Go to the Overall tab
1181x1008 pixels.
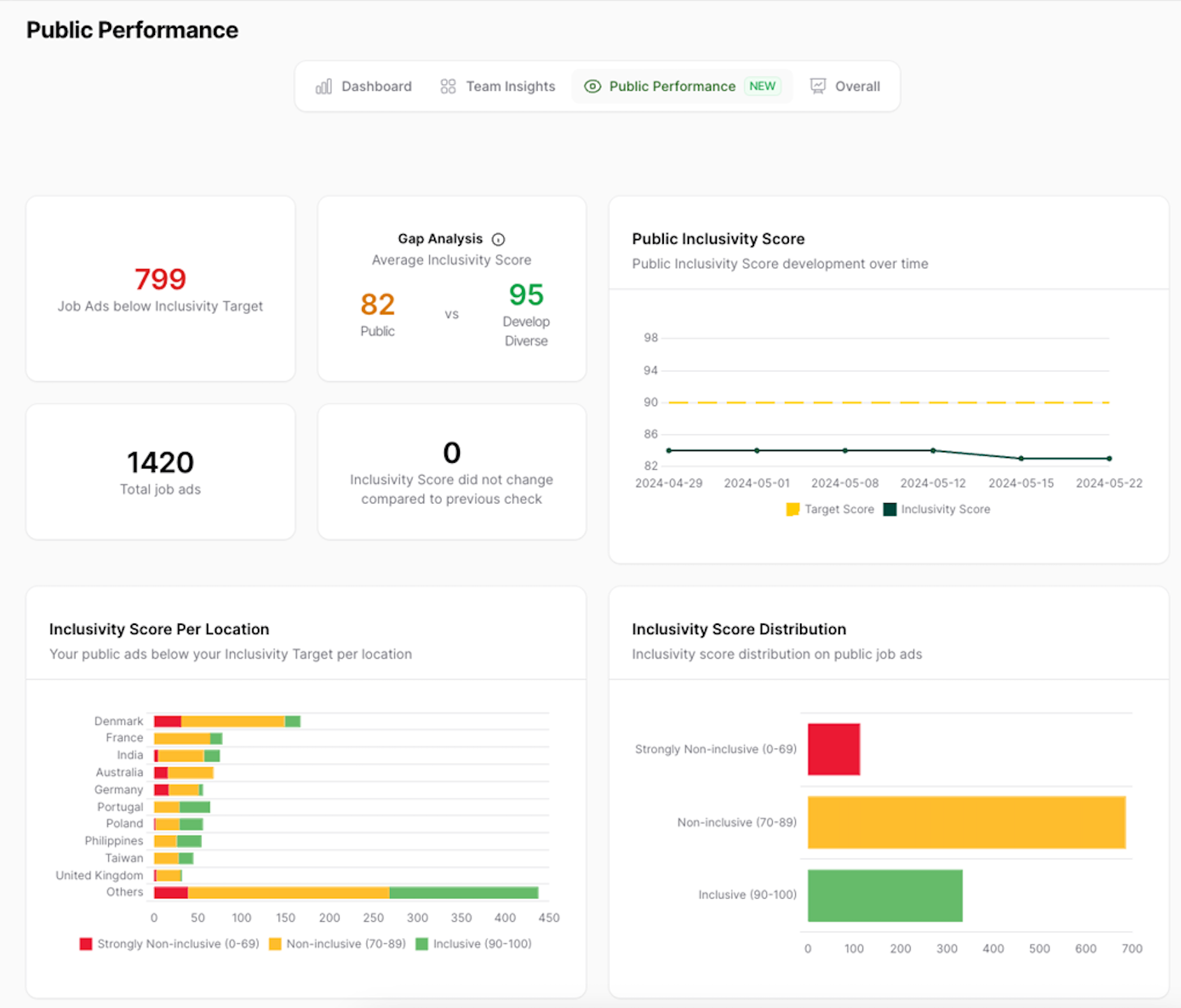(857, 87)
